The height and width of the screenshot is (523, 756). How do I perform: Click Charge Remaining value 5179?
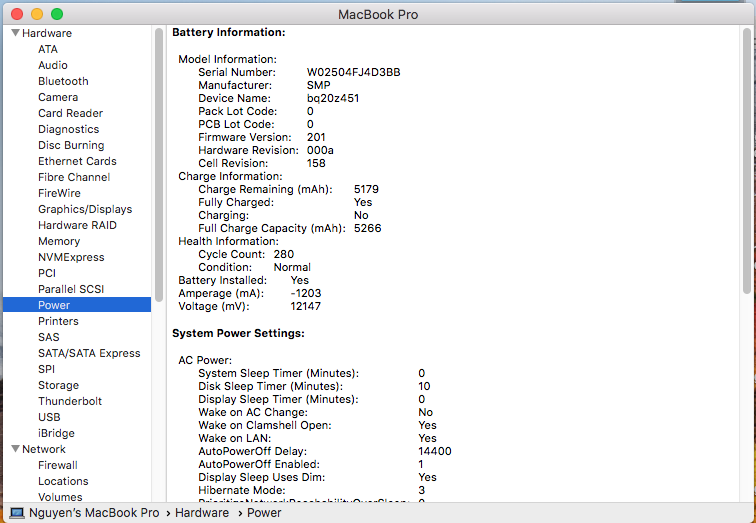pos(366,189)
